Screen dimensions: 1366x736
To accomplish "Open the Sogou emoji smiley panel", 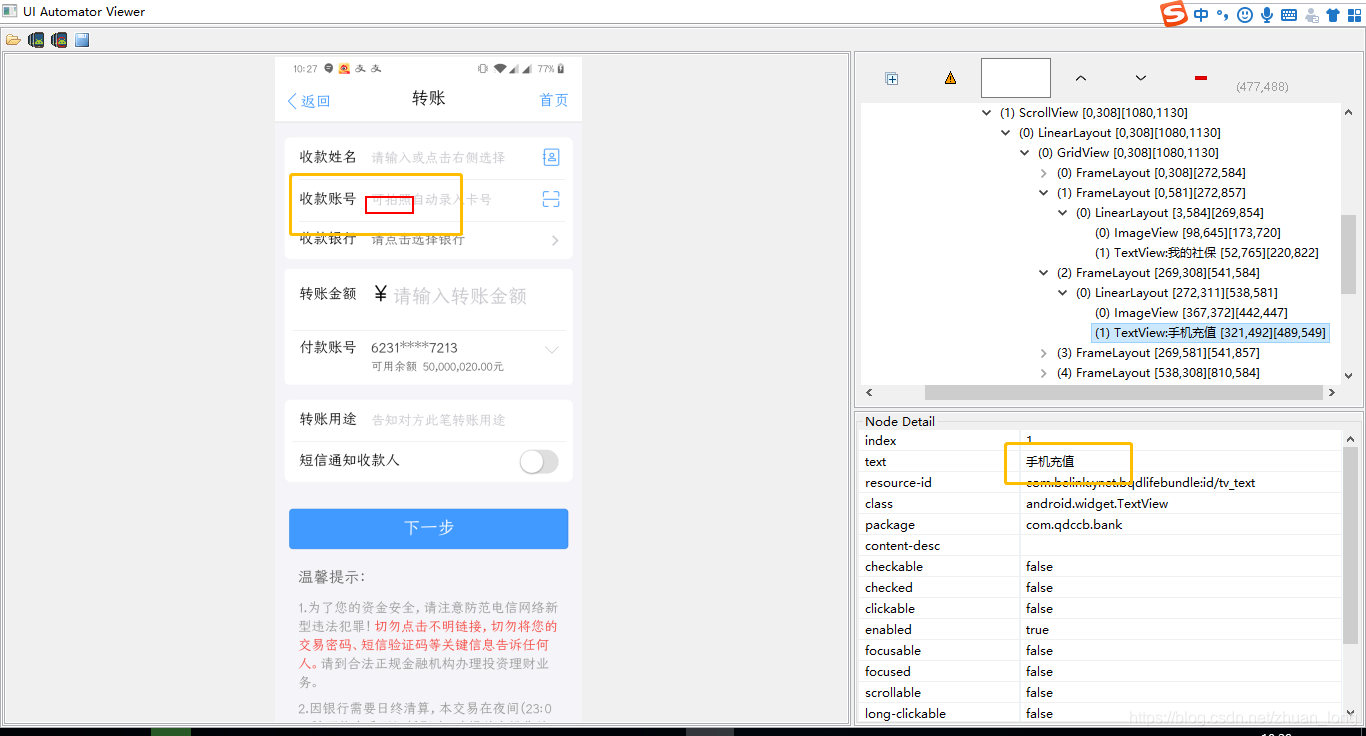I will click(1245, 15).
